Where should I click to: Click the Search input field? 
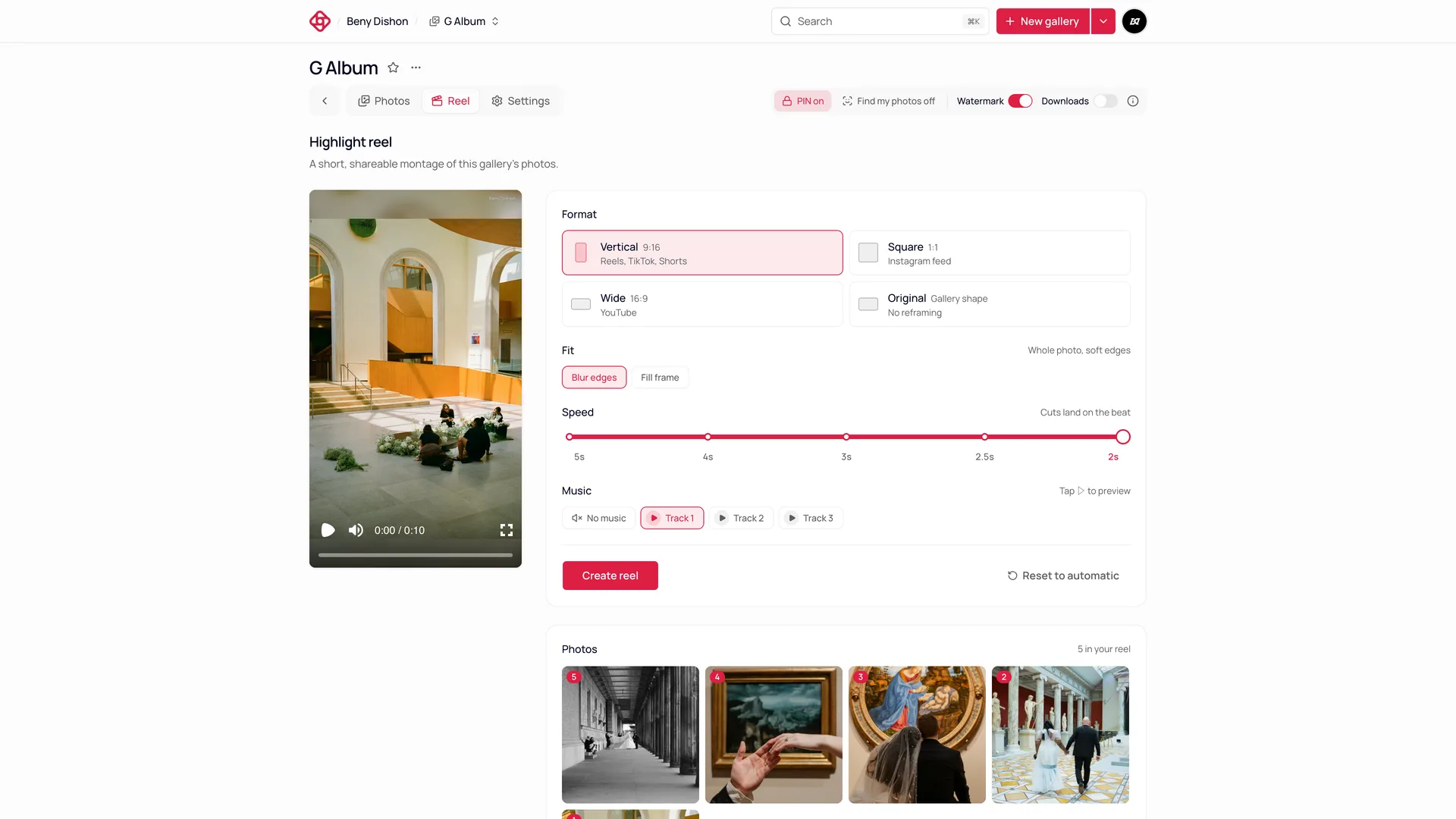880,21
